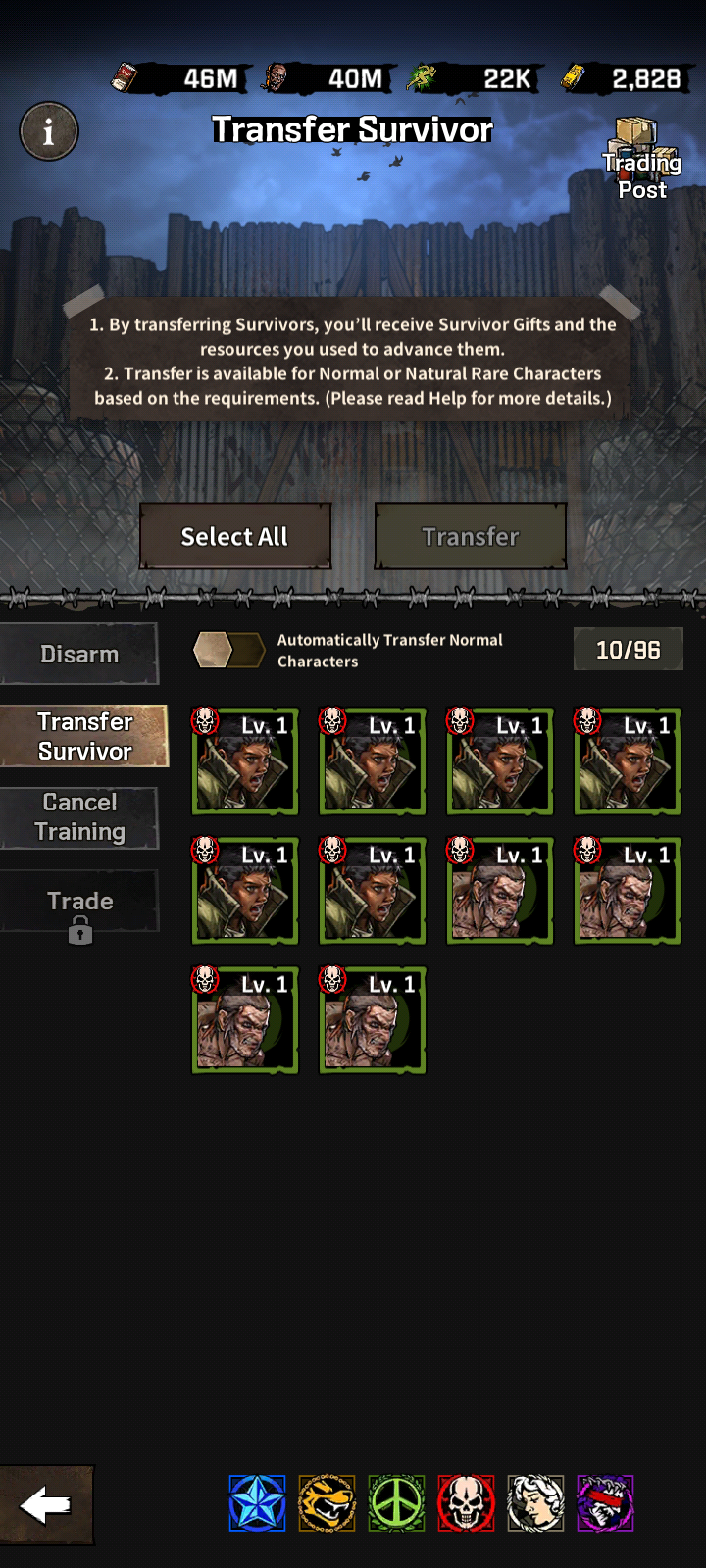Click the Select All button
This screenshot has width=706, height=1568.
pos(235,536)
